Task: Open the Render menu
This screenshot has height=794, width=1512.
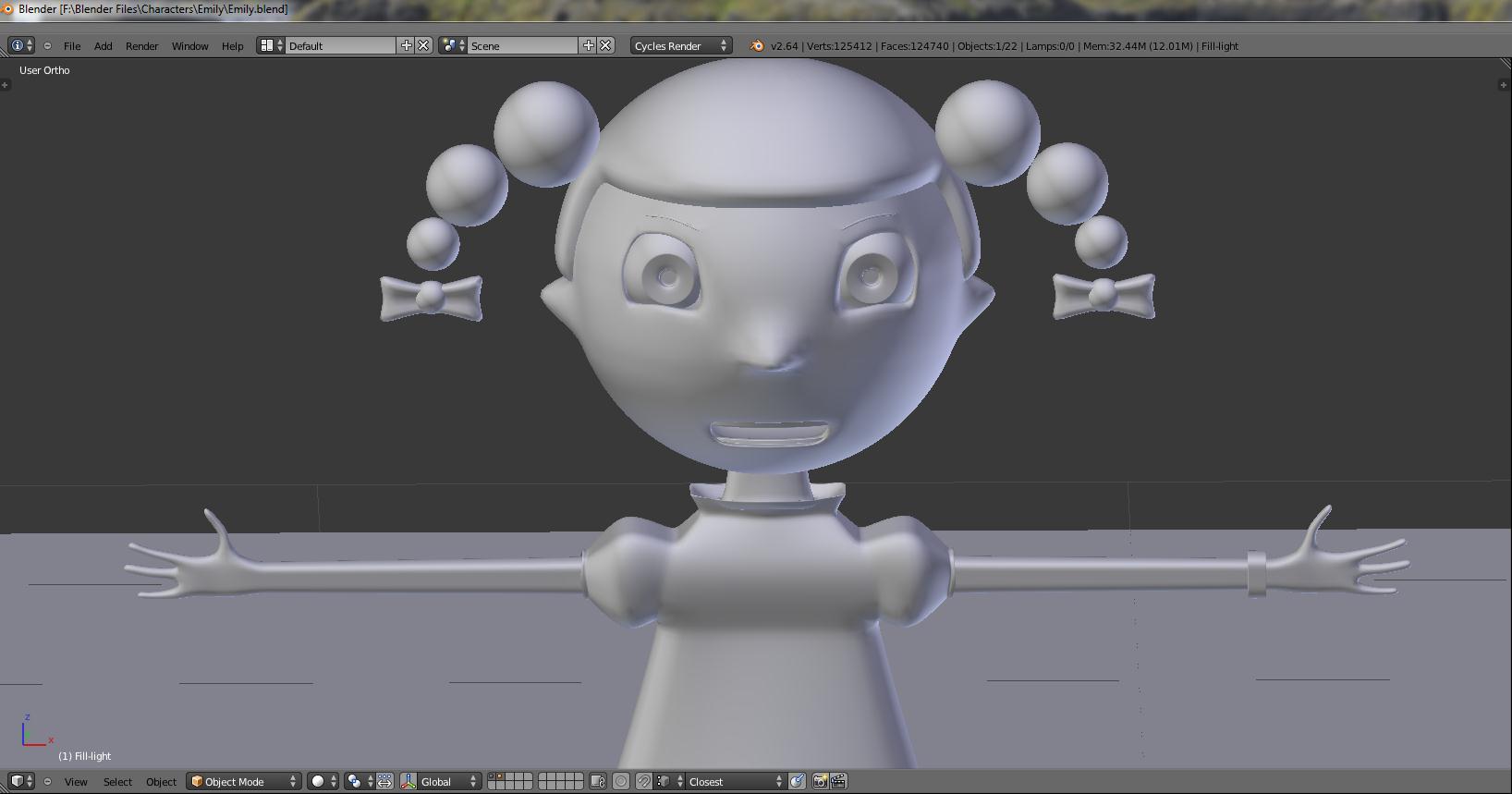Action: (x=141, y=45)
